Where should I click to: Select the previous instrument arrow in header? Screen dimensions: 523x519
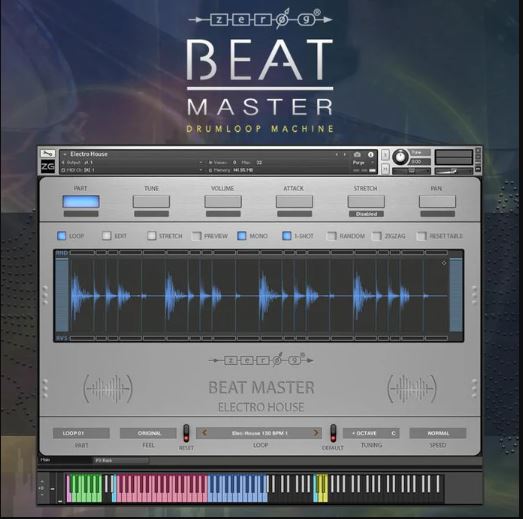click(337, 154)
